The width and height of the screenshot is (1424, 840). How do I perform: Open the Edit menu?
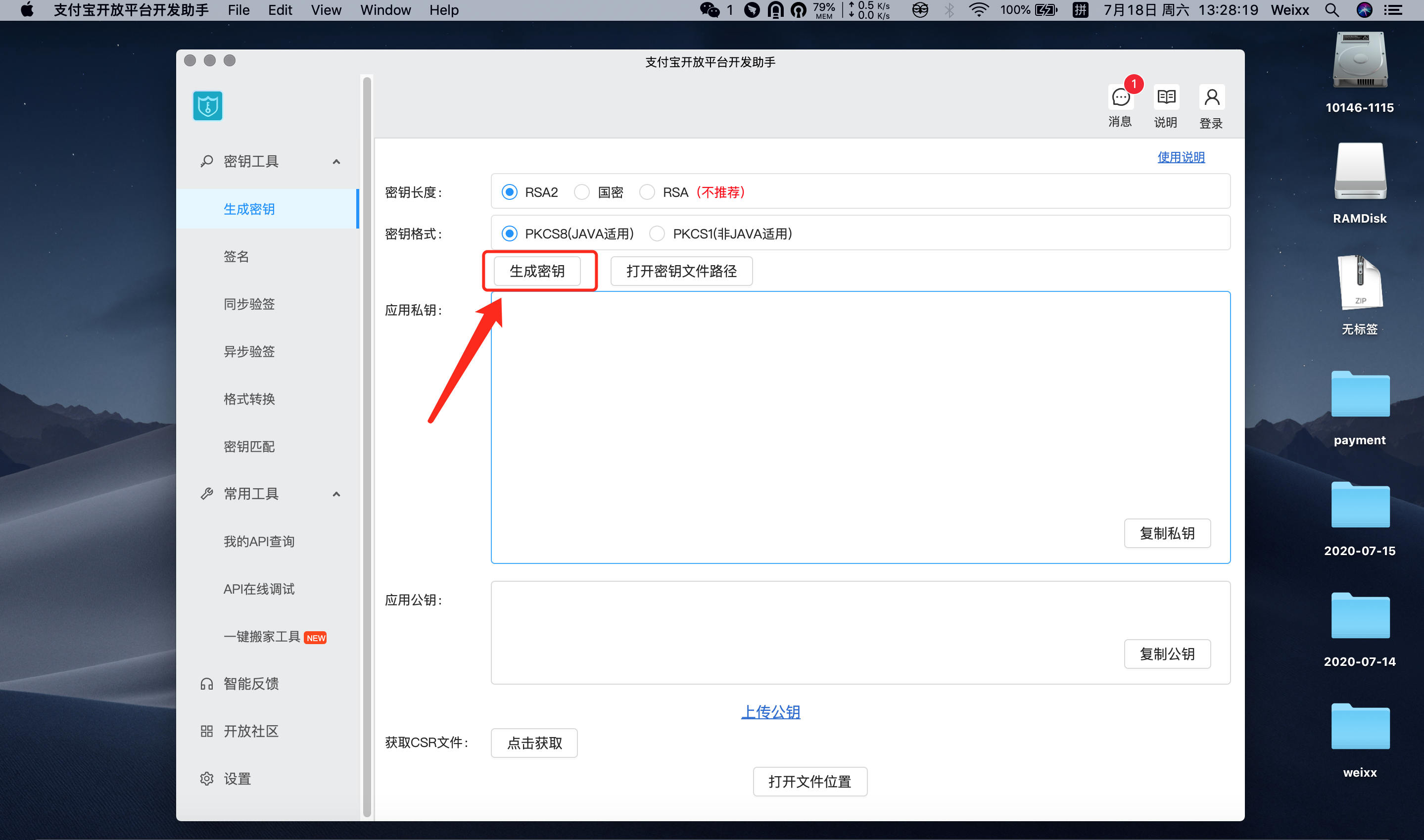[280, 9]
